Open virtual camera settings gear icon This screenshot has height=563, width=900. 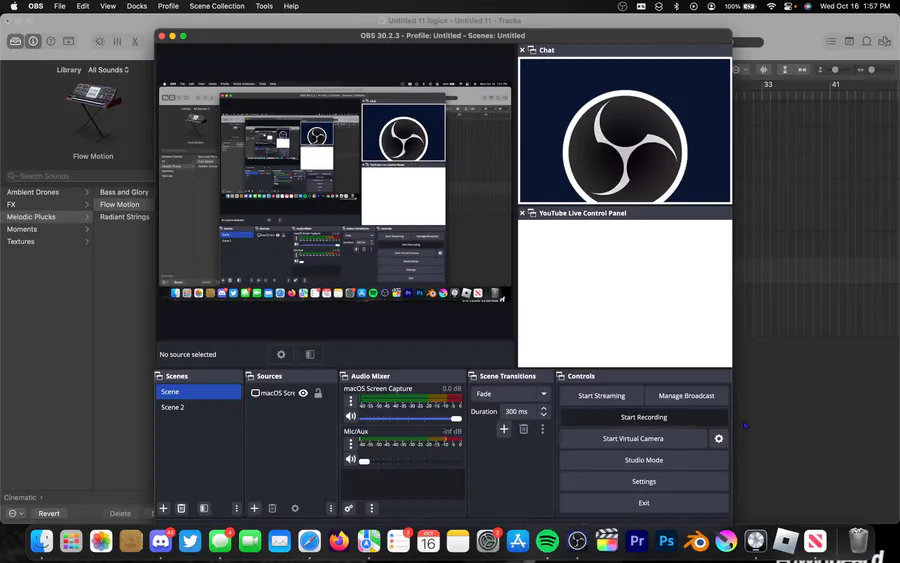point(718,439)
